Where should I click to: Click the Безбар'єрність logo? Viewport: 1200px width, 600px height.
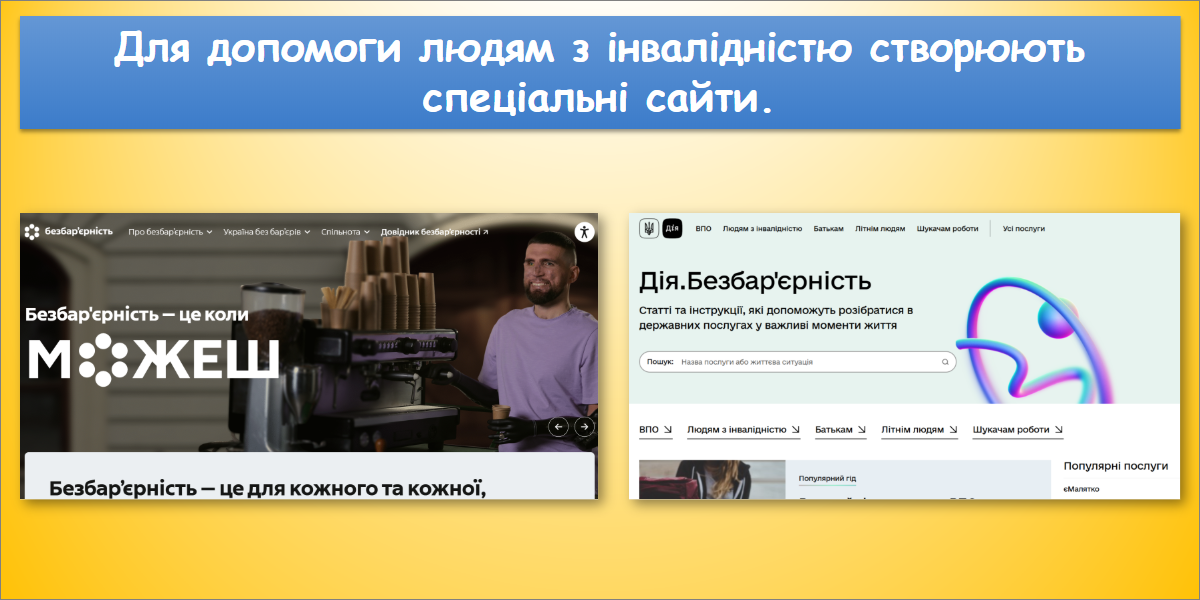69,232
